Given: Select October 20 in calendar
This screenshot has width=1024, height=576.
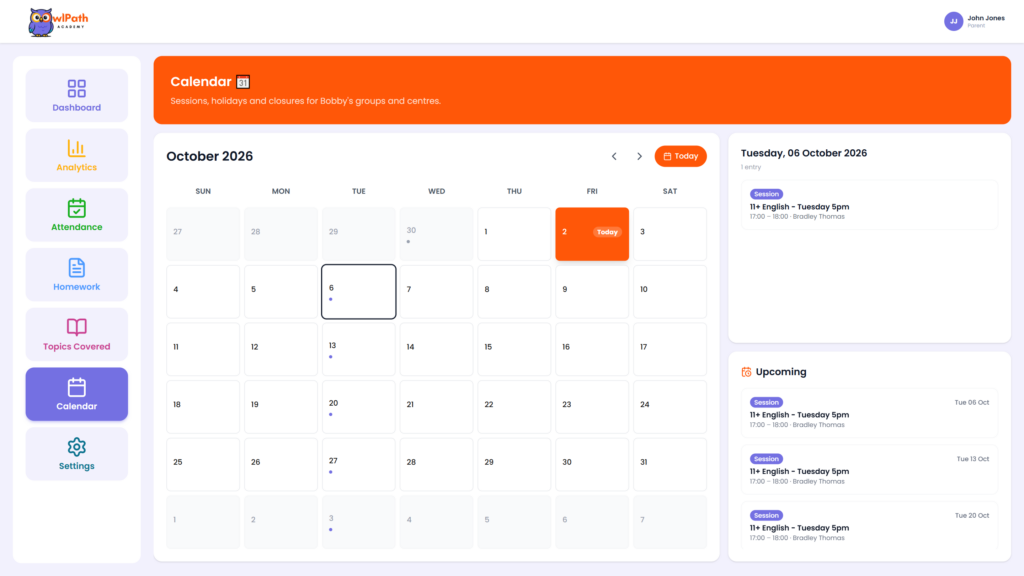Looking at the screenshot, I should (359, 407).
